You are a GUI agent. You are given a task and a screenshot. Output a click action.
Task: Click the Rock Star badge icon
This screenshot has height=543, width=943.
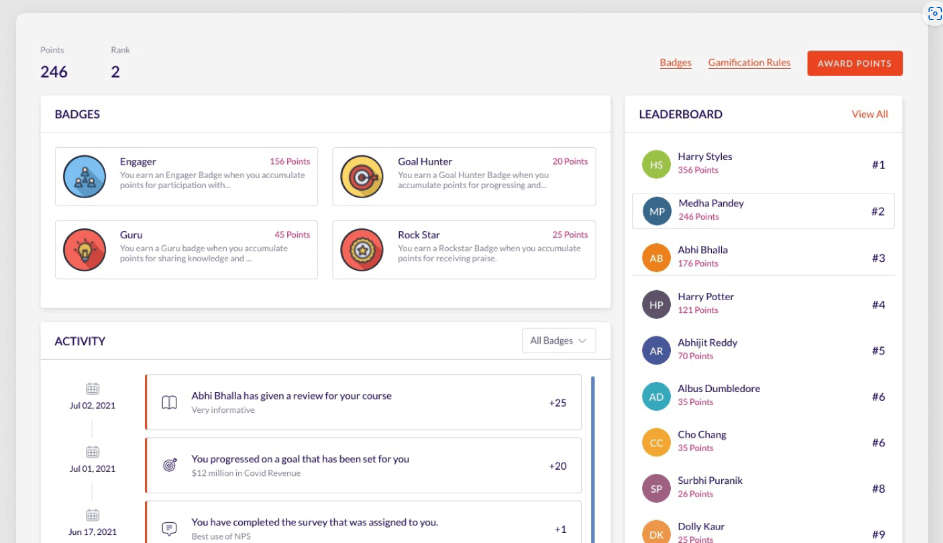tap(361, 249)
